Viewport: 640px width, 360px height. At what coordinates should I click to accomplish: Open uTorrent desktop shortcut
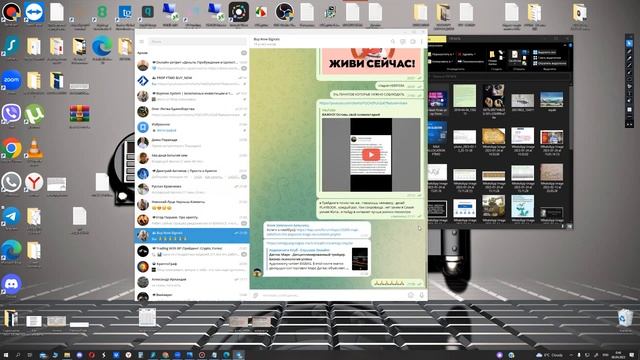(x=34, y=115)
